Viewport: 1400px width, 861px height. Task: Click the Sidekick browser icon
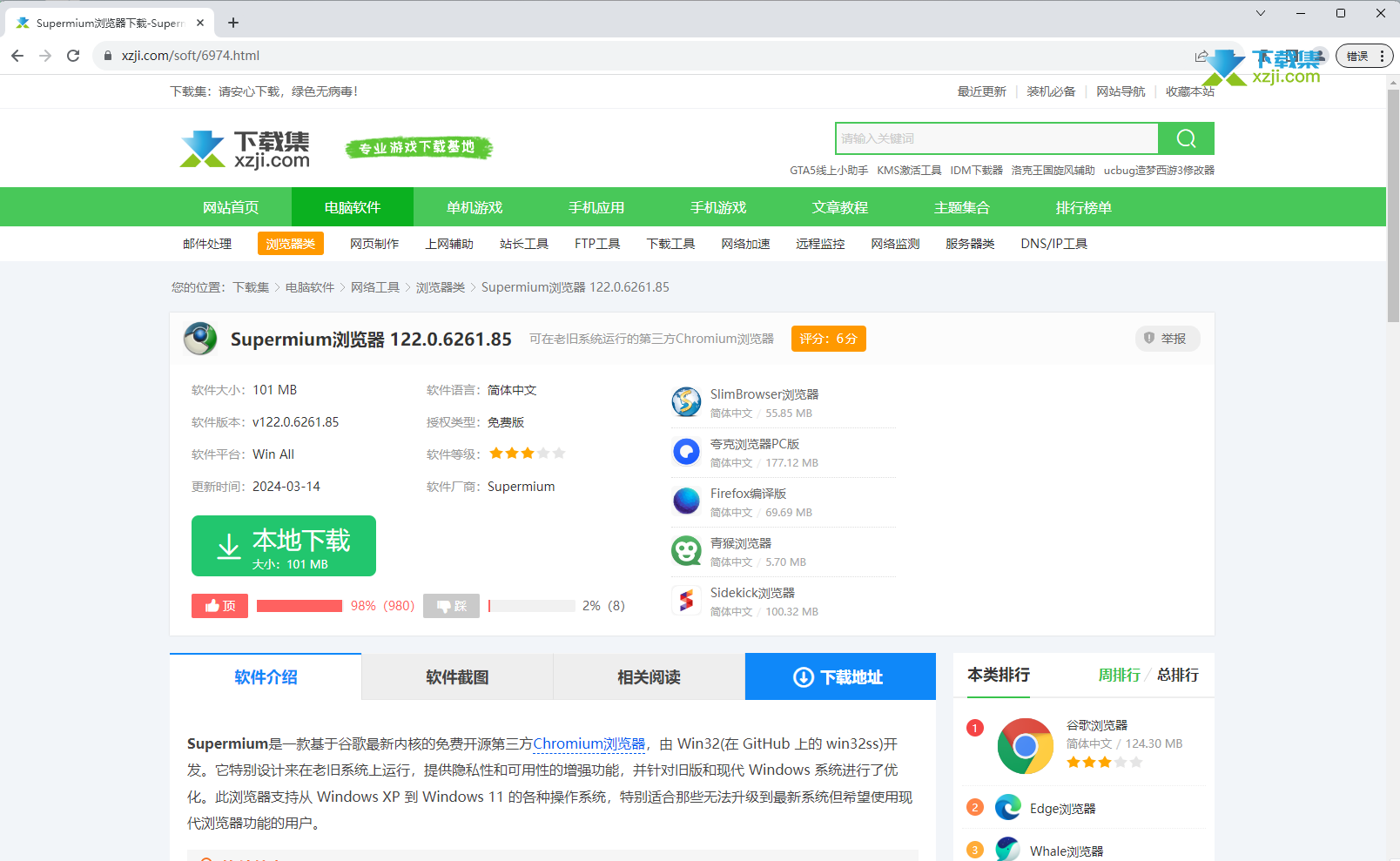(x=686, y=601)
